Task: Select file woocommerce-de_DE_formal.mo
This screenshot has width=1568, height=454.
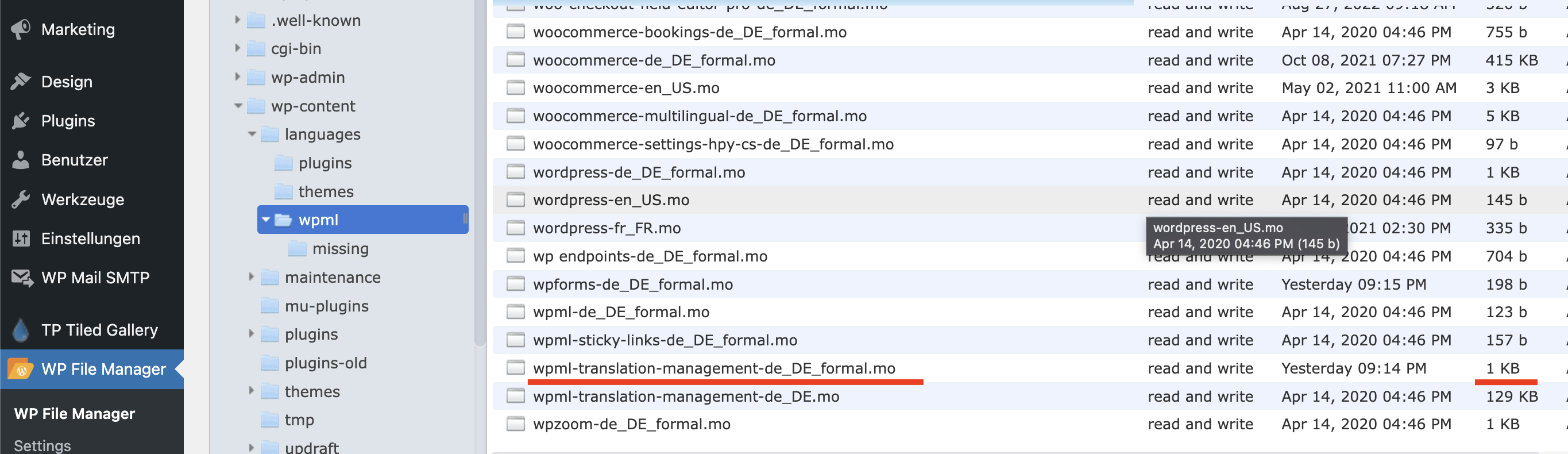Action: [654, 60]
